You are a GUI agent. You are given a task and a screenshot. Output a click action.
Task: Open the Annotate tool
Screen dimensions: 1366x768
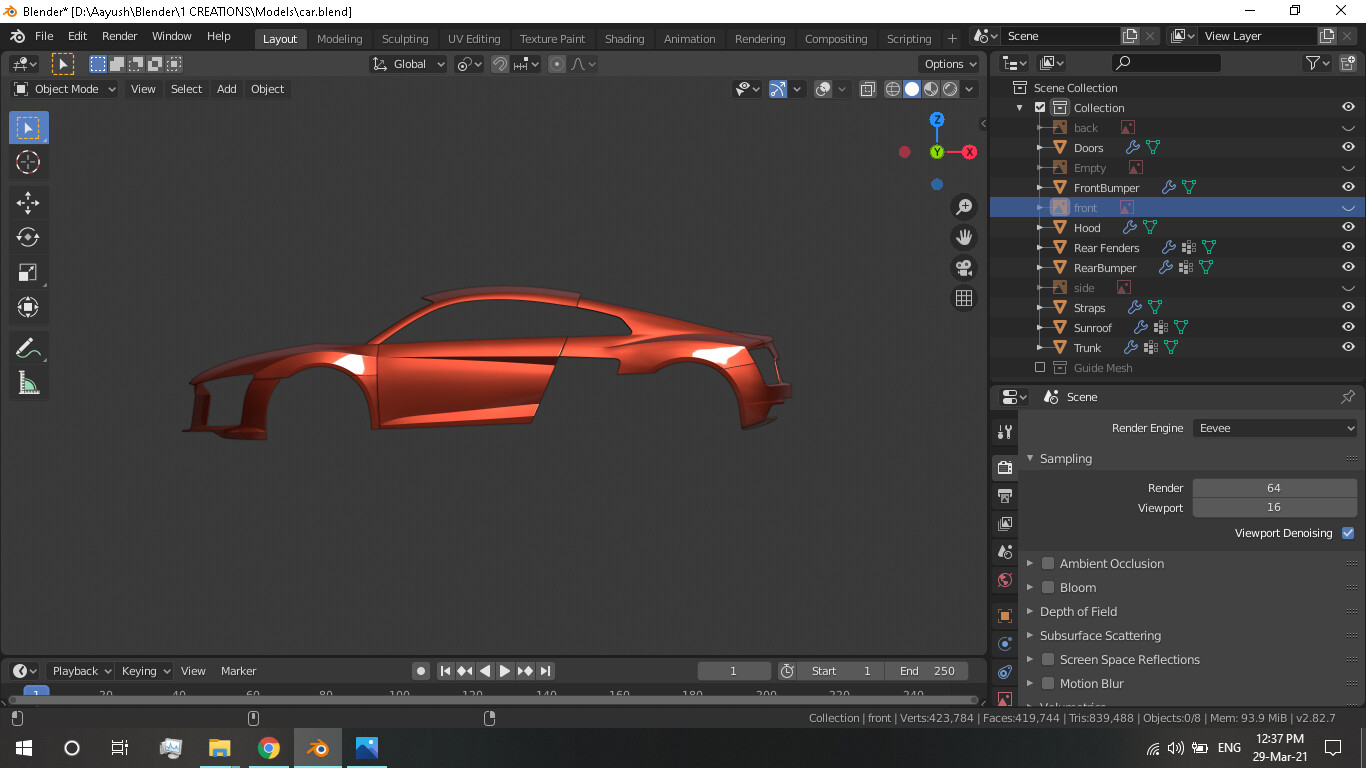pos(28,347)
